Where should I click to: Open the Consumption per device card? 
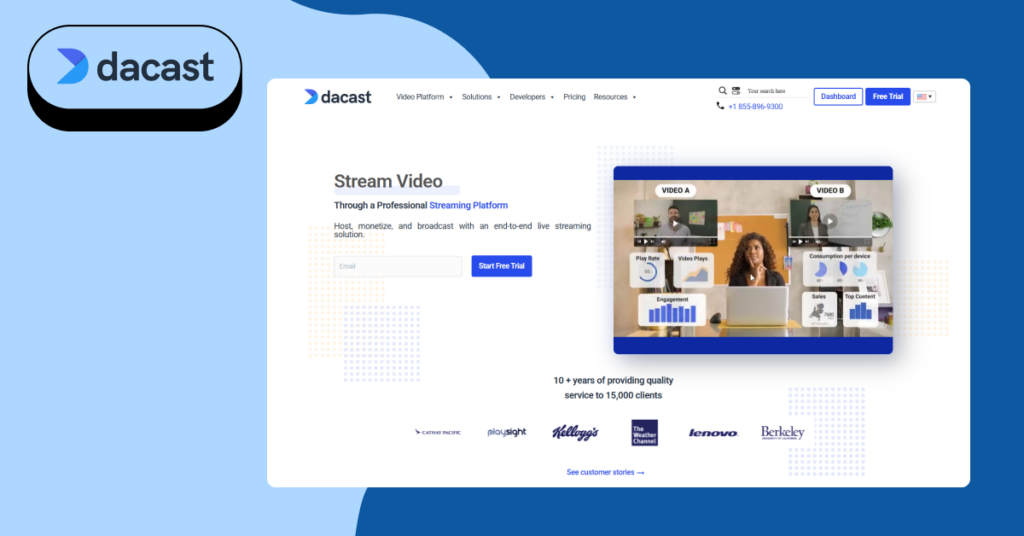(x=840, y=269)
